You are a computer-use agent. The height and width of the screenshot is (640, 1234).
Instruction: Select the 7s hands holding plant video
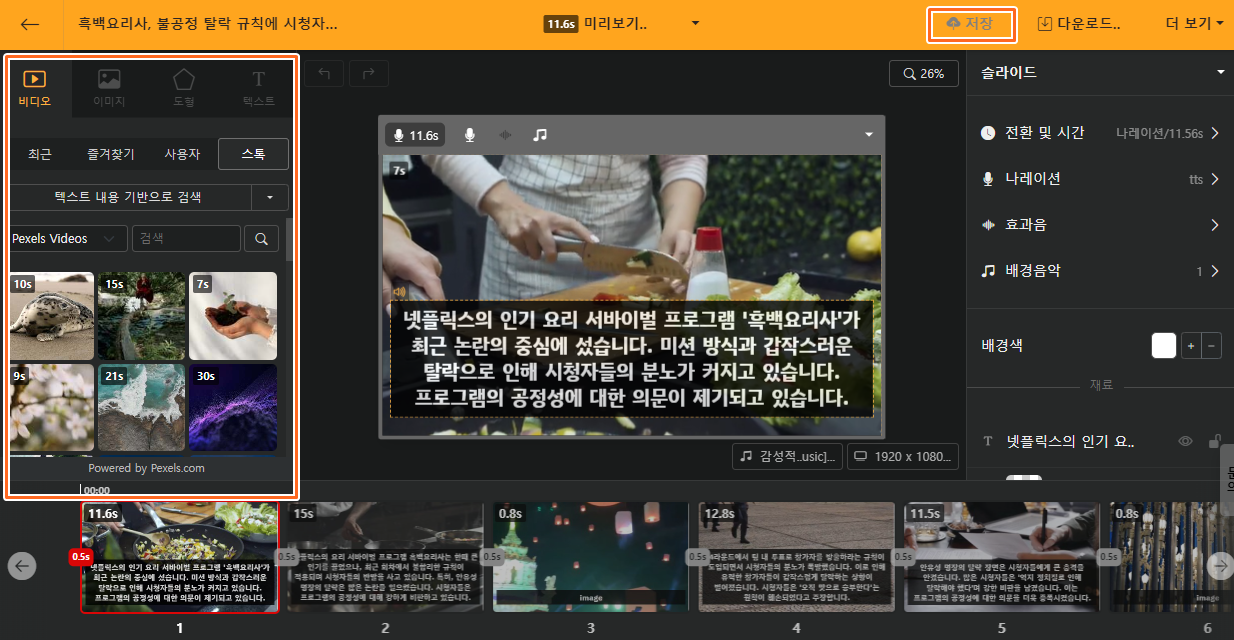233,316
